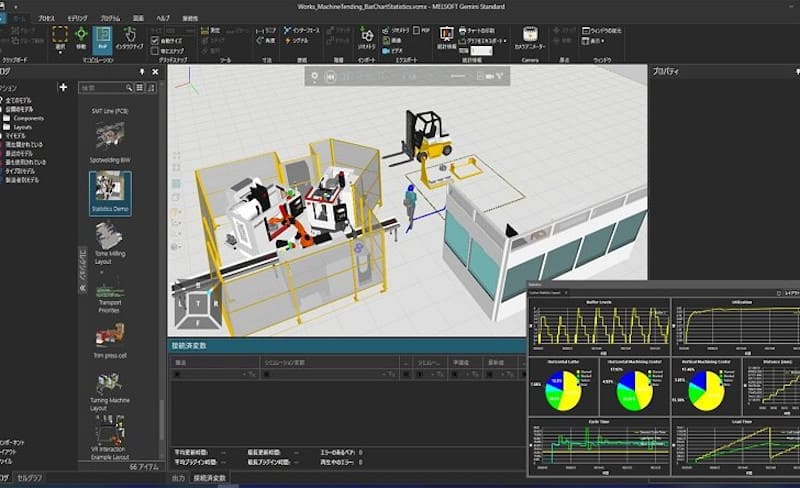Open the 間隔 interval combo box
This screenshot has height=488, width=800.
pyautogui.click(x=481, y=51)
